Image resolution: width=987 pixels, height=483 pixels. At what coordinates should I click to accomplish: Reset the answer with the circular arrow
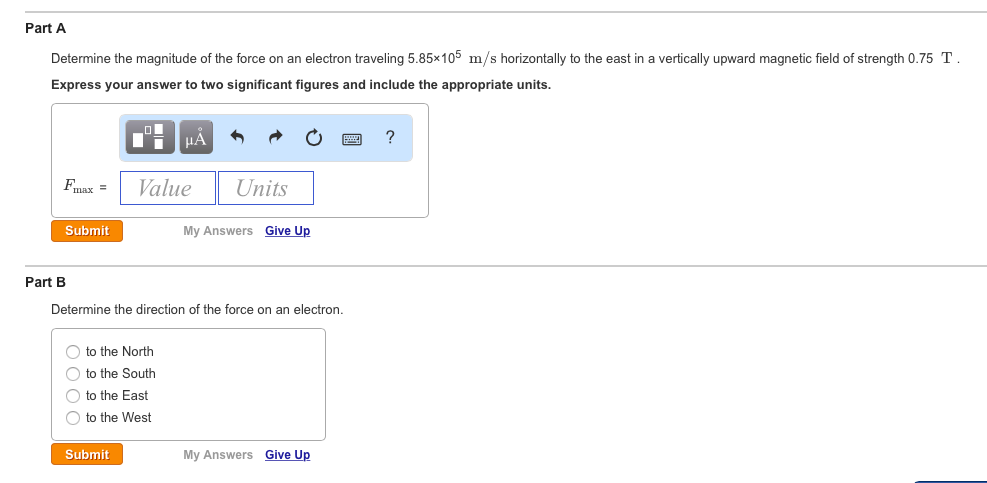[x=313, y=138]
